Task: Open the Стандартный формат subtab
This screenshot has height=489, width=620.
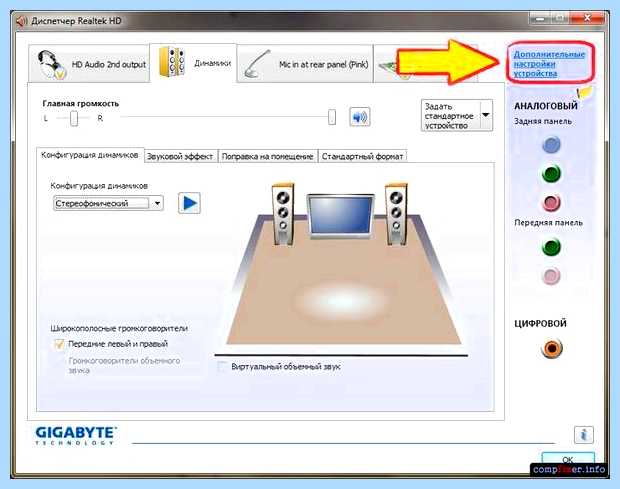Action: coord(362,156)
